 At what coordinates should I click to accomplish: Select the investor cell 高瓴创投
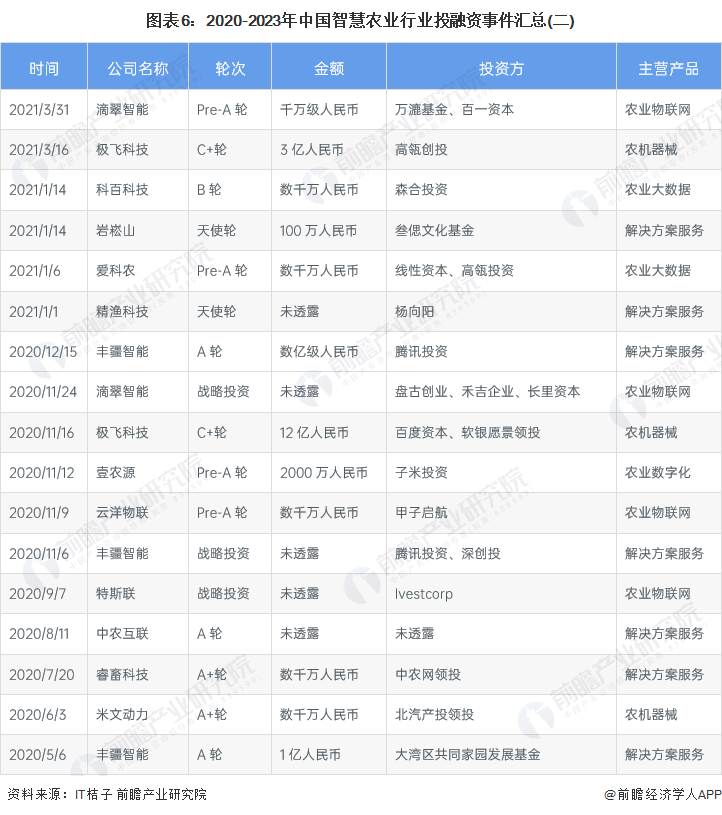click(x=421, y=150)
